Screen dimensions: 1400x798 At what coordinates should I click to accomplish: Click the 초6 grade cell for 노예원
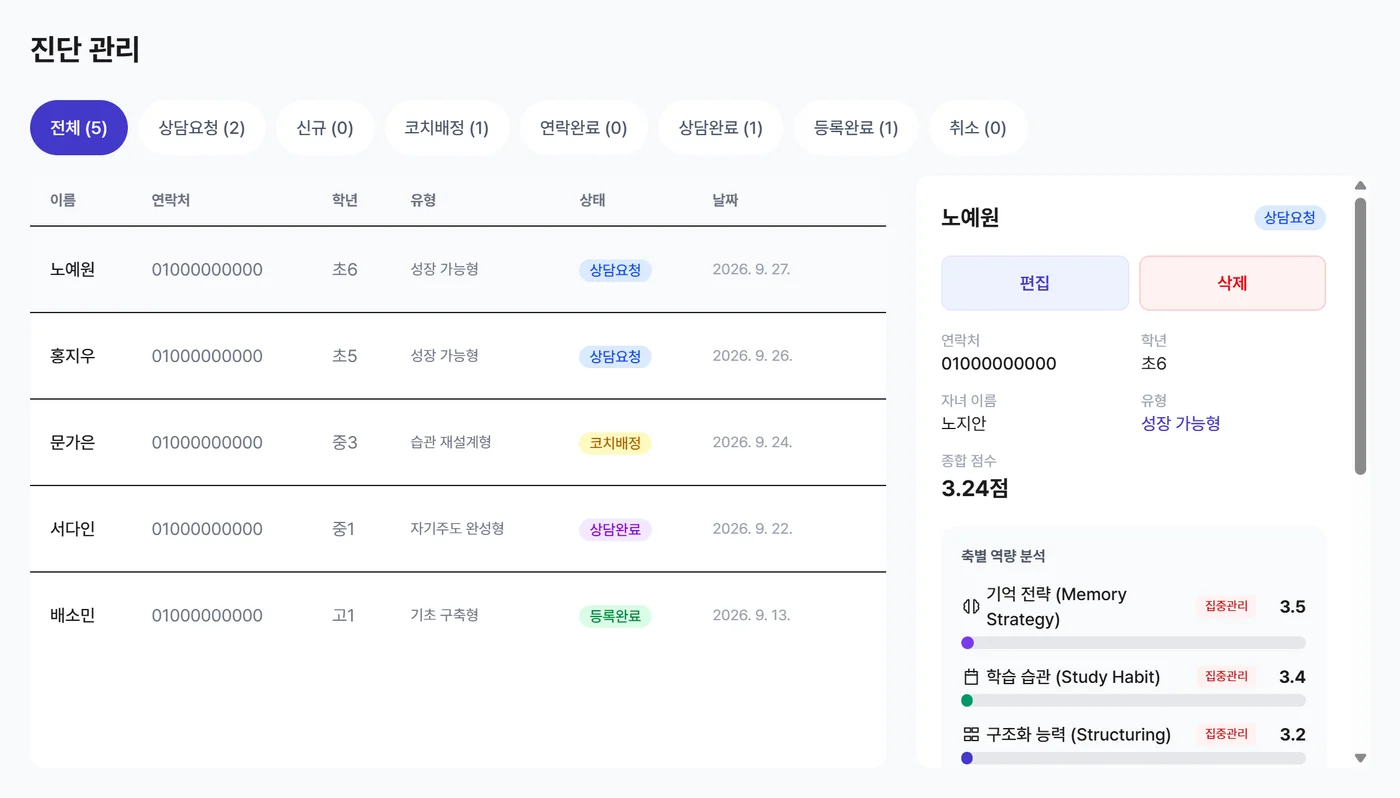coord(345,269)
